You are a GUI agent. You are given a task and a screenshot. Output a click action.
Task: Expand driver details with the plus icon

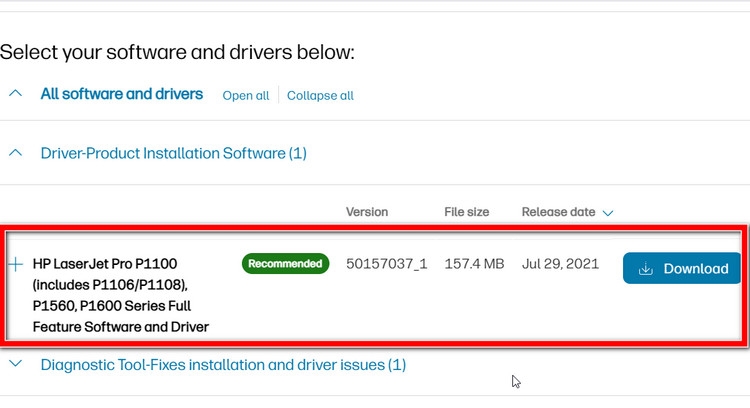coord(15,265)
